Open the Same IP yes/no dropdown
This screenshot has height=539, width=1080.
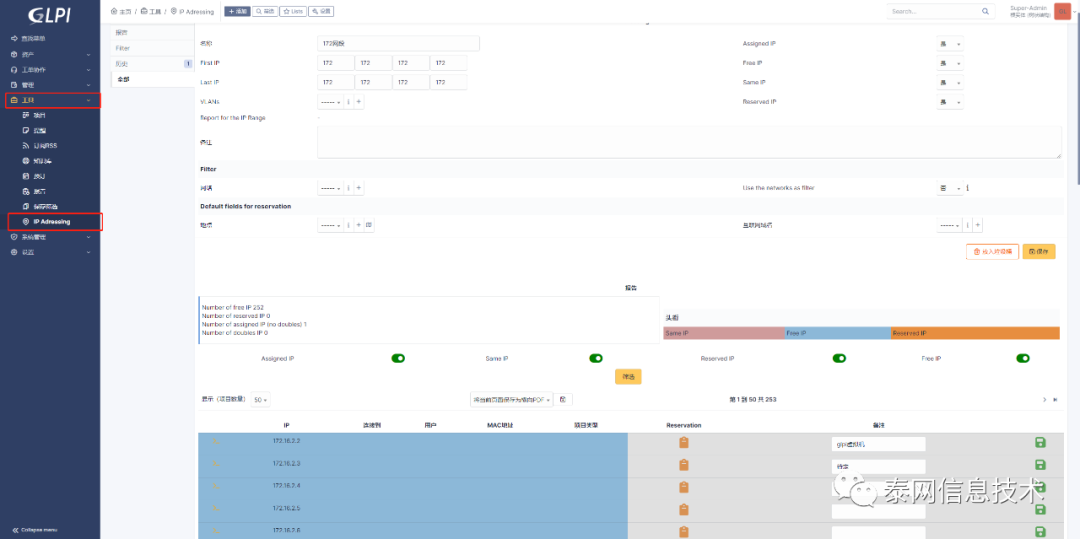point(949,82)
